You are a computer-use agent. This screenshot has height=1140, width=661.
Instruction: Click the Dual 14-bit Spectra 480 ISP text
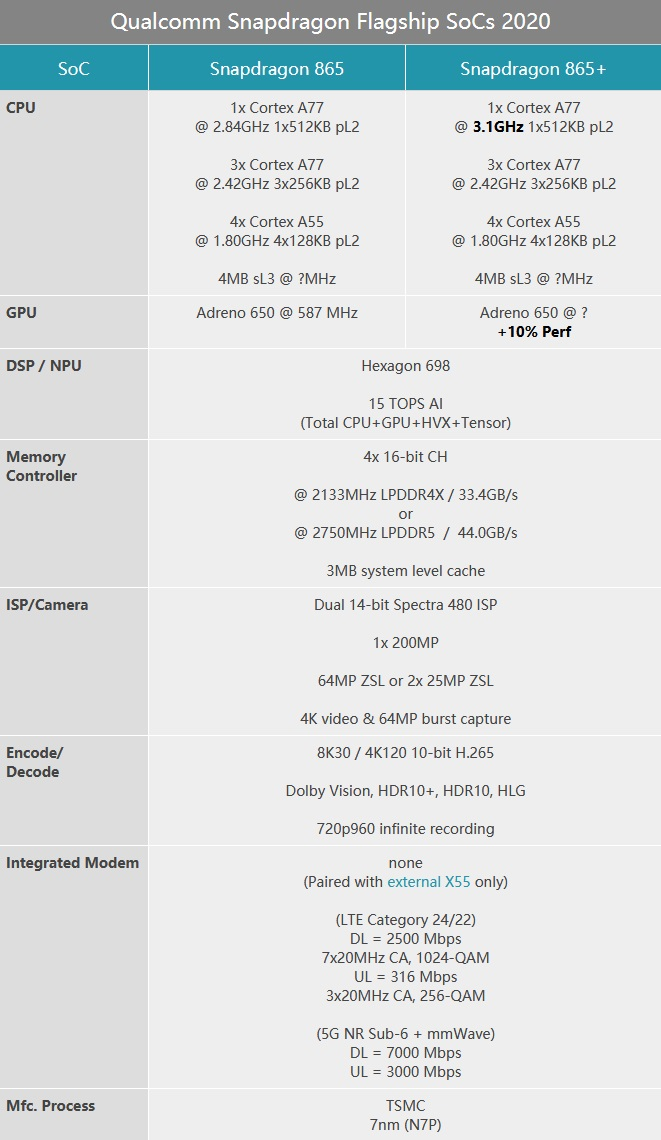(x=405, y=605)
